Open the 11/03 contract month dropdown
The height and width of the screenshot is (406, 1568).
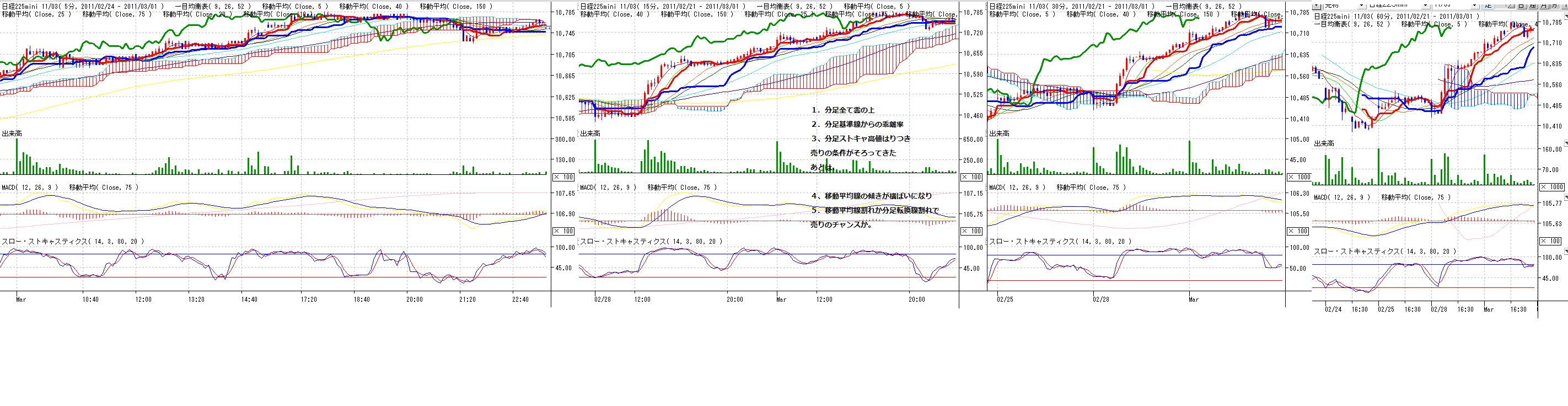click(x=1475, y=5)
